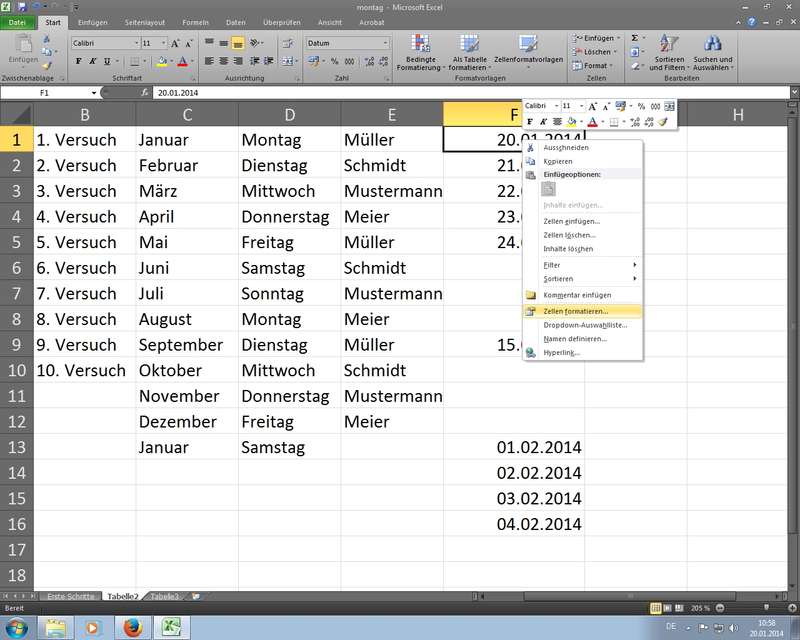Viewport: 800px width, 640px height.
Task: Expand the Sortieren submenu in the context menu
Action: (x=582, y=279)
